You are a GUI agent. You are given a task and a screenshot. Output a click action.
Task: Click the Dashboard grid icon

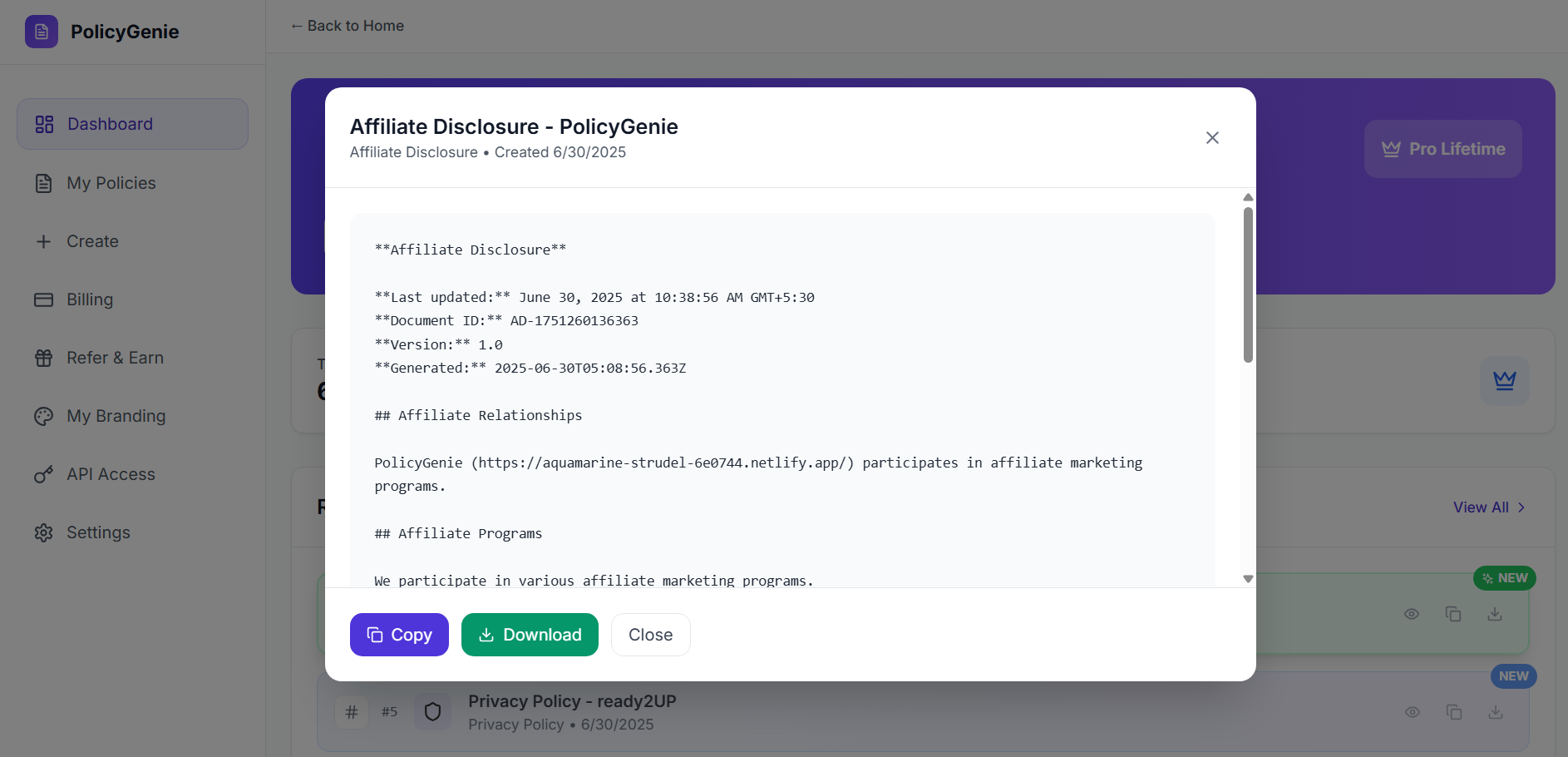tap(44, 124)
